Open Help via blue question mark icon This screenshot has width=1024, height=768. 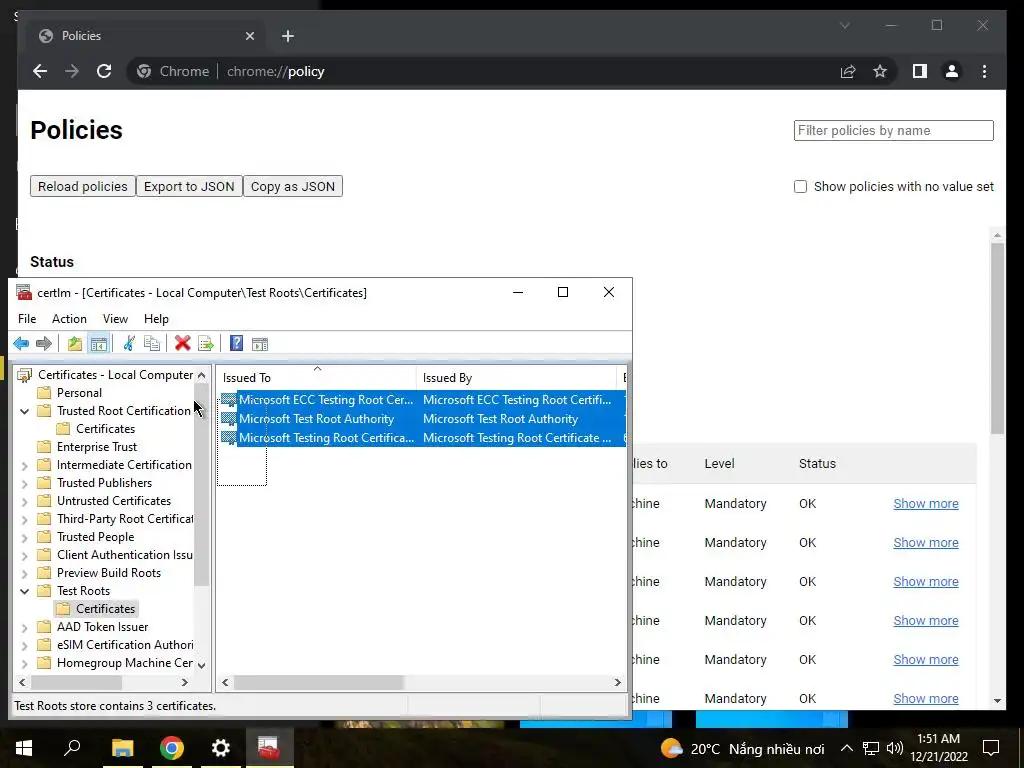pos(236,344)
